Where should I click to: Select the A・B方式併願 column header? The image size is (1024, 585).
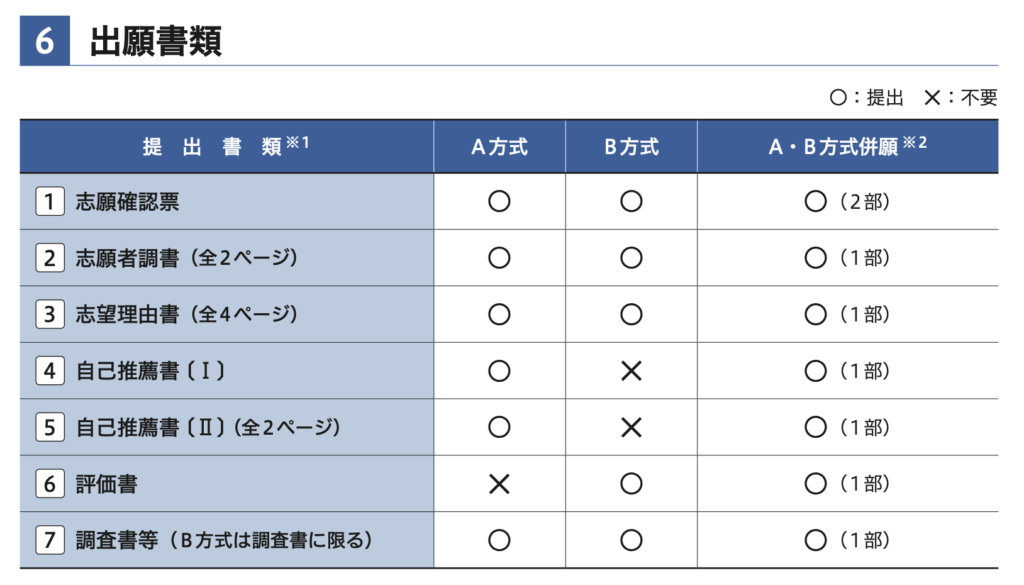[x=847, y=147]
